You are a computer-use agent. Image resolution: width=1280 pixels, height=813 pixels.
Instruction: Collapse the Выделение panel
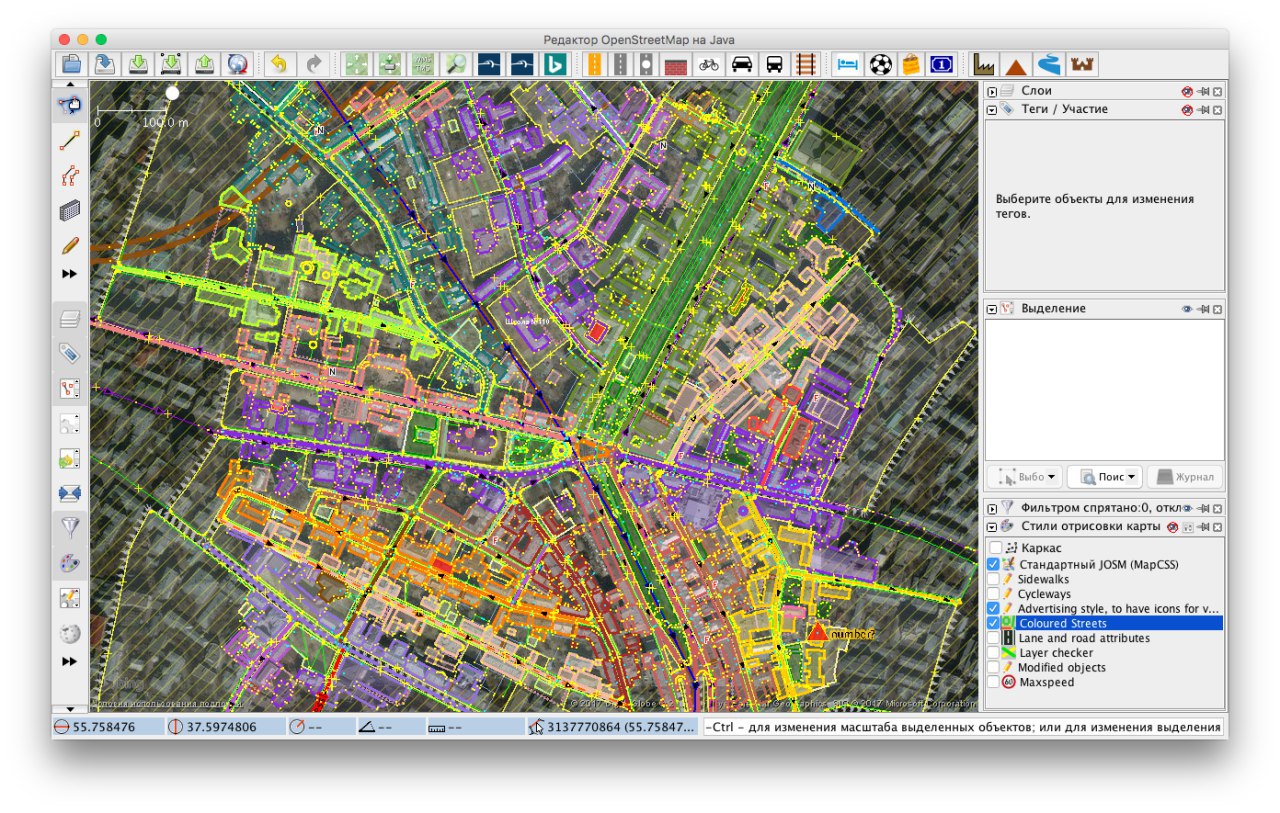(992, 309)
